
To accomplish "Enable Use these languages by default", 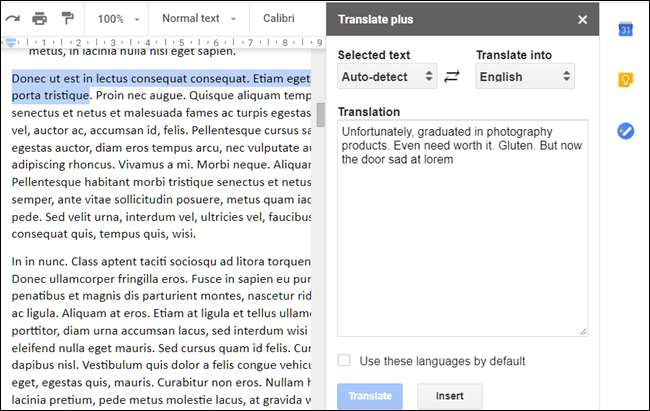I will click(x=344, y=361).
